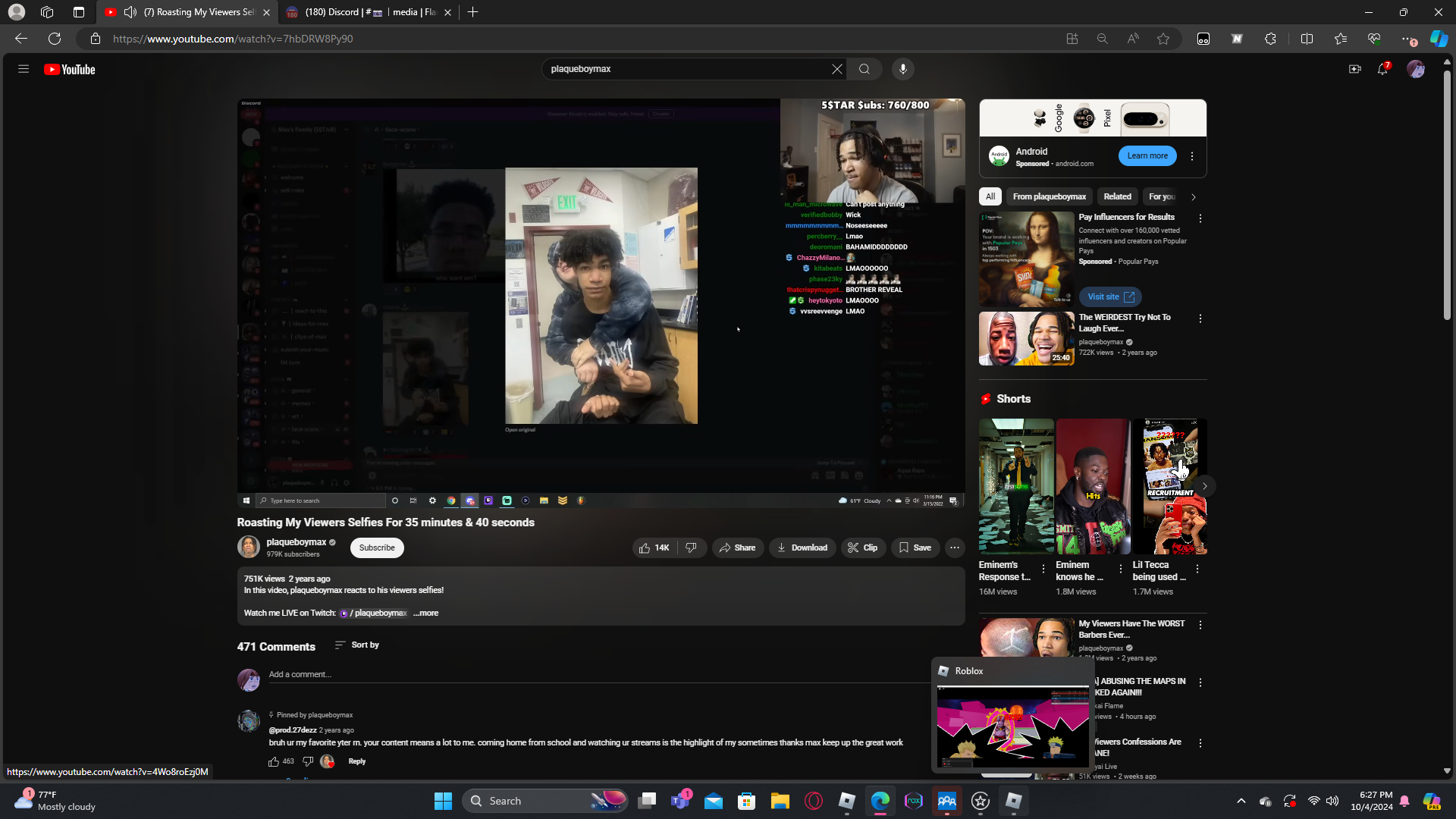Open the volume control in system tray
This screenshot has width=1456, height=819.
coord(1332,801)
